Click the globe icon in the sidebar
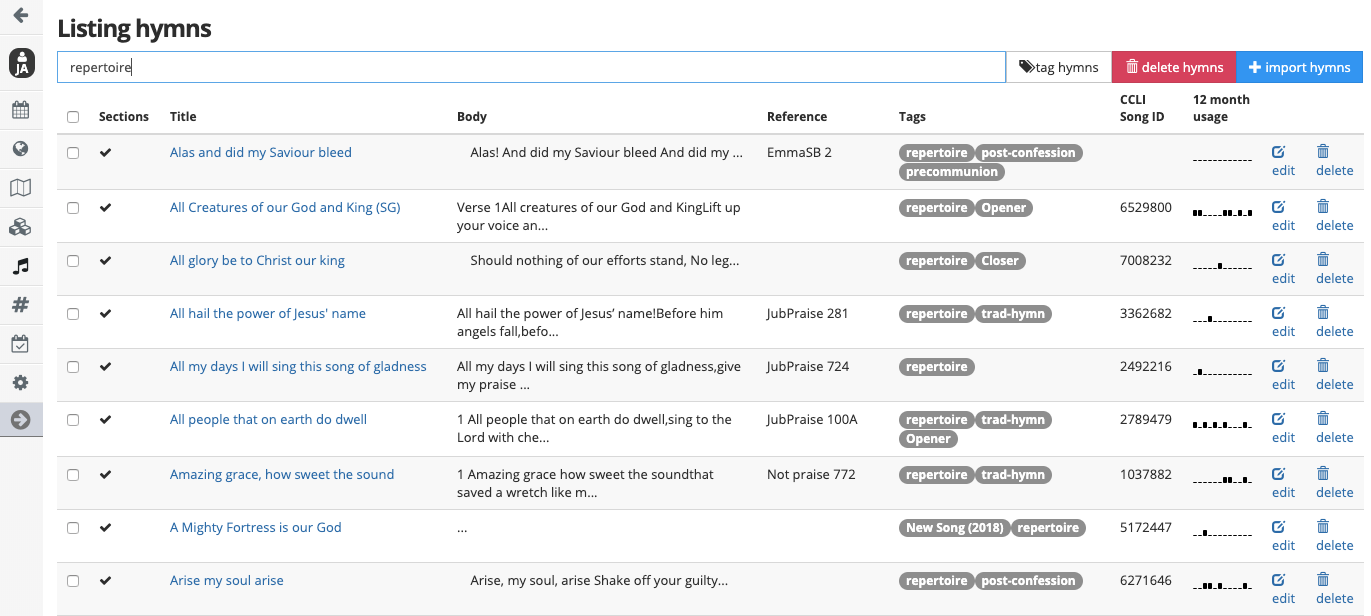1371x616 pixels. click(20, 149)
